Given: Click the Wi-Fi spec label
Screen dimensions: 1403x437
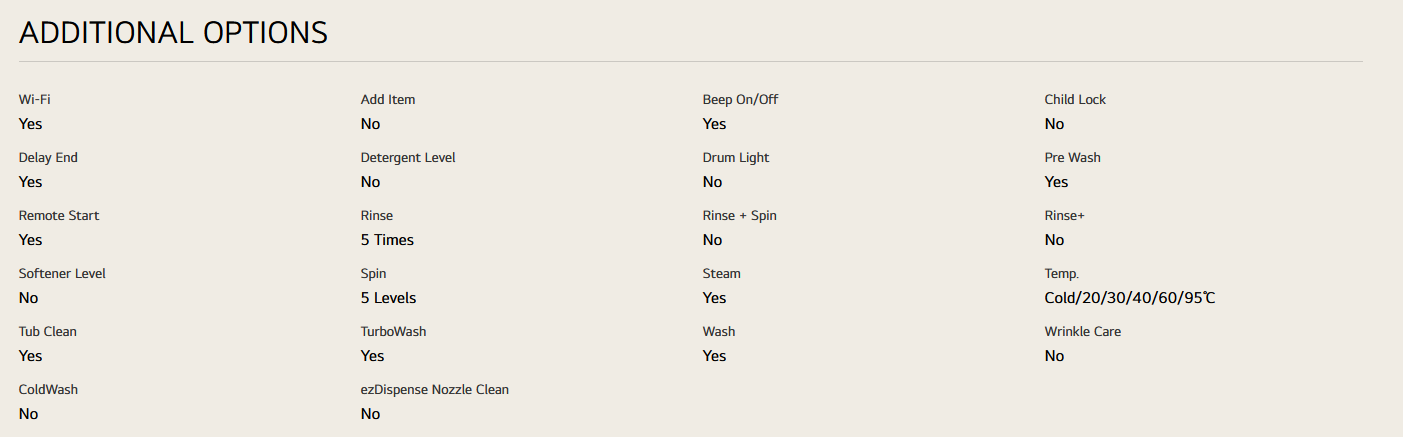Looking at the screenshot, I should (x=34, y=100).
